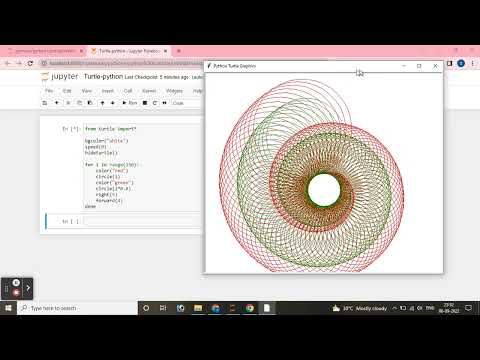The width and height of the screenshot is (480, 360).
Task: Open the Cell menu in Jupyter
Action: (128, 91)
